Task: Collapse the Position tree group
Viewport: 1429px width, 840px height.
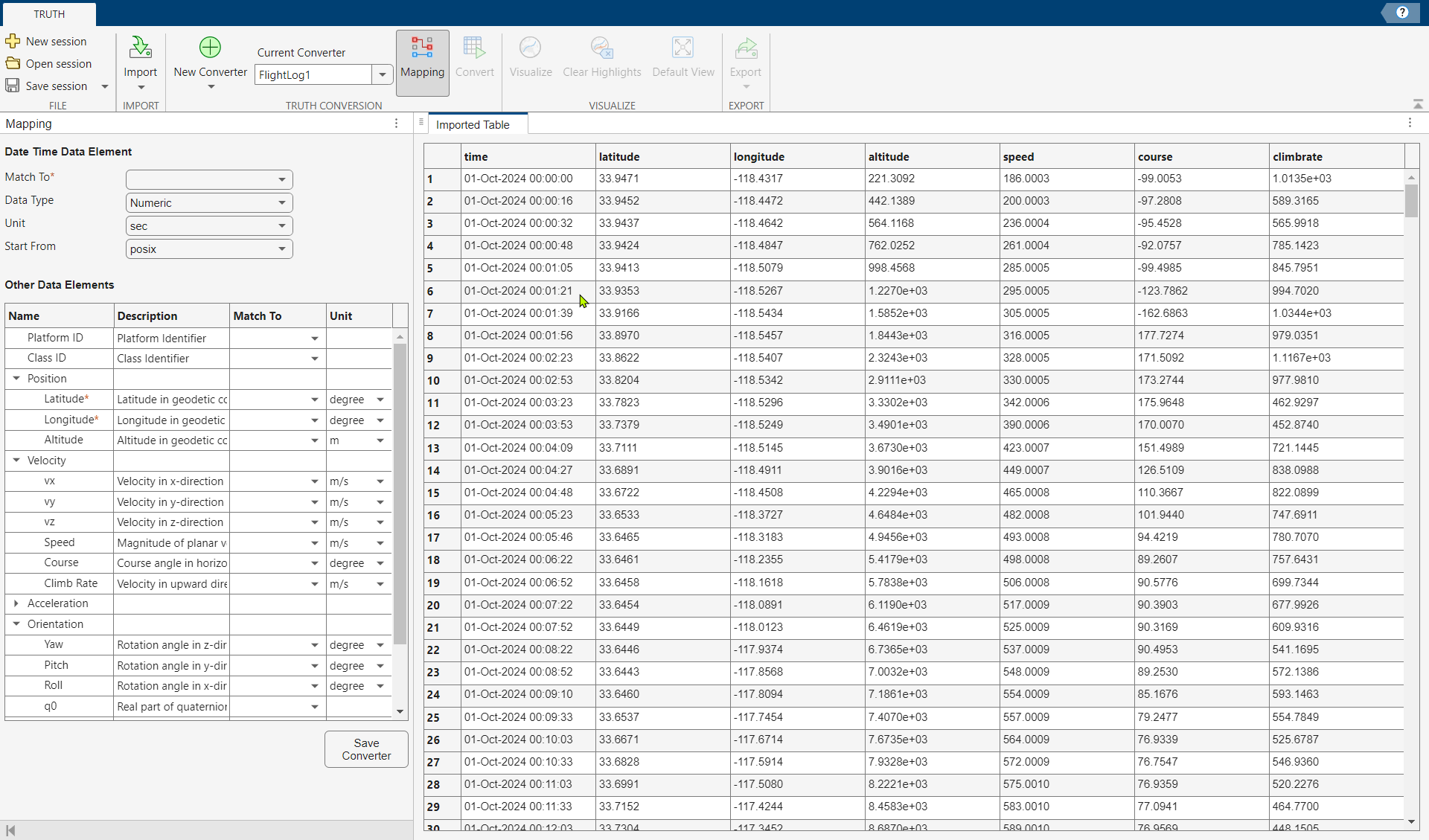Action: coord(16,379)
